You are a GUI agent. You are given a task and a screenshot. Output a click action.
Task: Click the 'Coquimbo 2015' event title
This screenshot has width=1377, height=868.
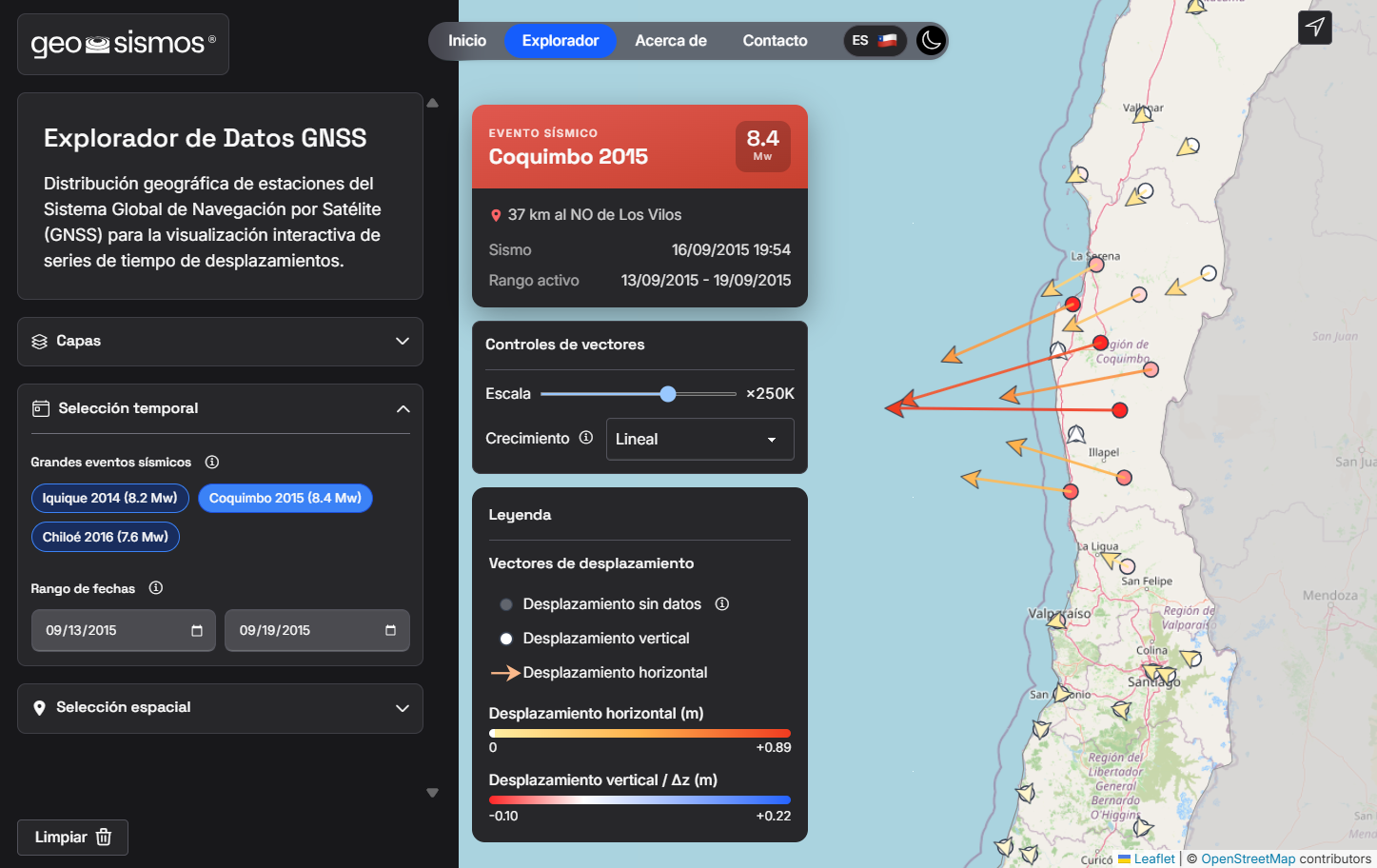[x=568, y=157]
